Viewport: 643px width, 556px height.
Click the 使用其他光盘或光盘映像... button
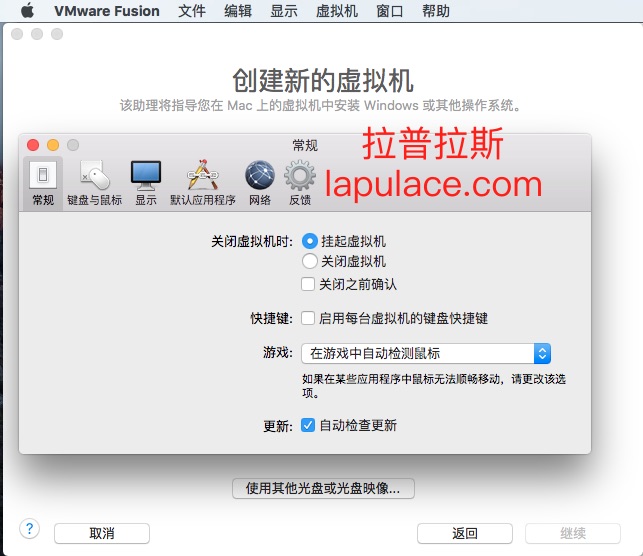coord(323,488)
